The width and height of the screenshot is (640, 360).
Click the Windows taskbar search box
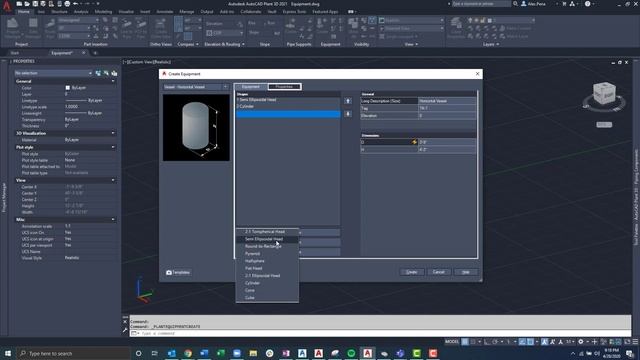73,353
